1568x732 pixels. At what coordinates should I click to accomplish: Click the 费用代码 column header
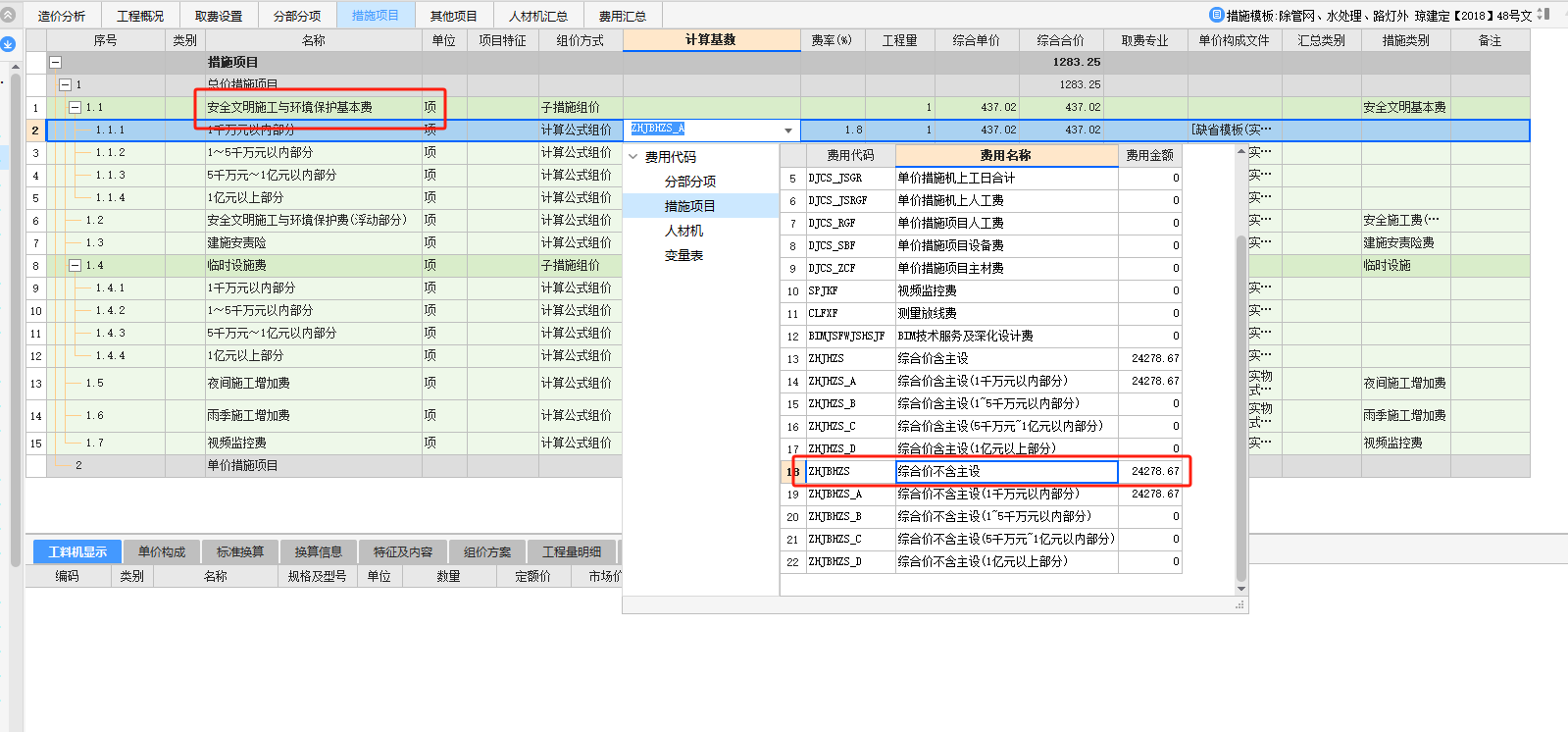(850, 155)
